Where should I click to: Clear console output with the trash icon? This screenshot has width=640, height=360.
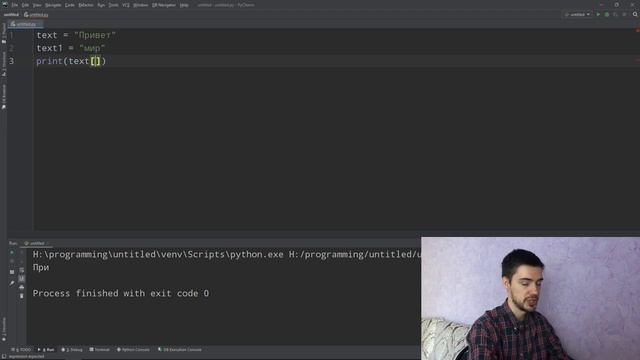[22, 296]
